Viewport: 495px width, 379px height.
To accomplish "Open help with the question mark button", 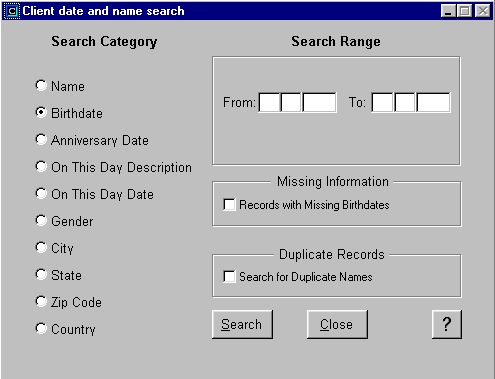I will (447, 324).
